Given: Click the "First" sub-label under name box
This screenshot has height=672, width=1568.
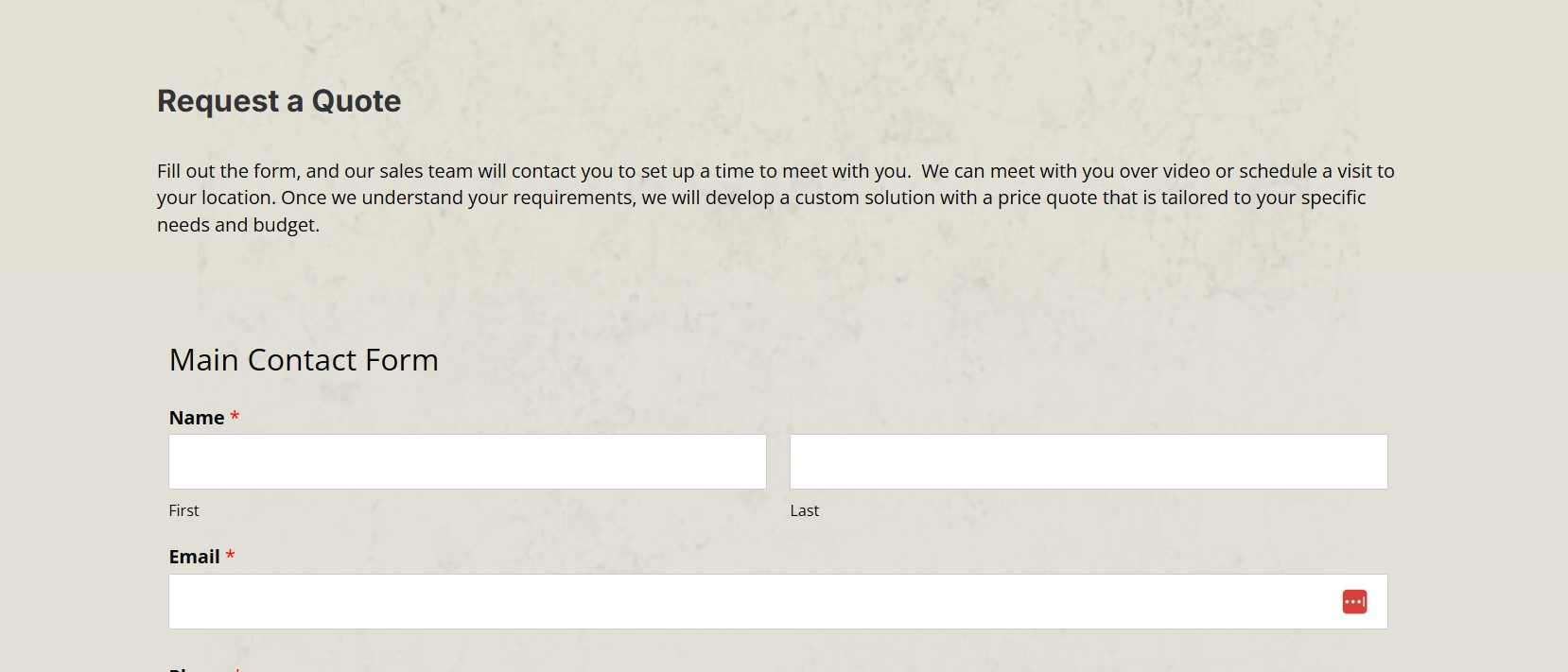Looking at the screenshot, I should (183, 510).
